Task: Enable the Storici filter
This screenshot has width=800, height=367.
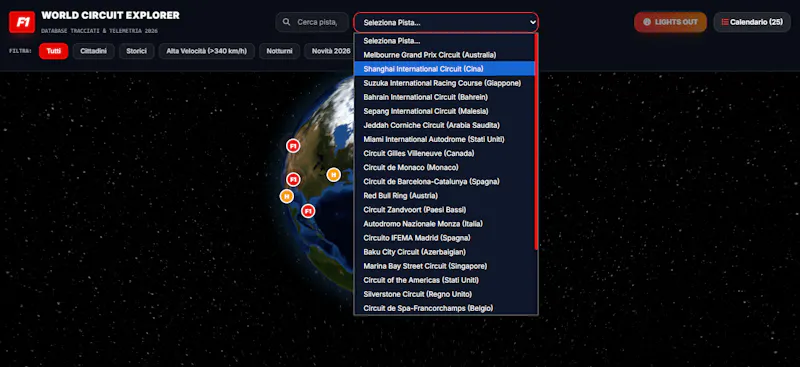Action: pyautogui.click(x=137, y=51)
